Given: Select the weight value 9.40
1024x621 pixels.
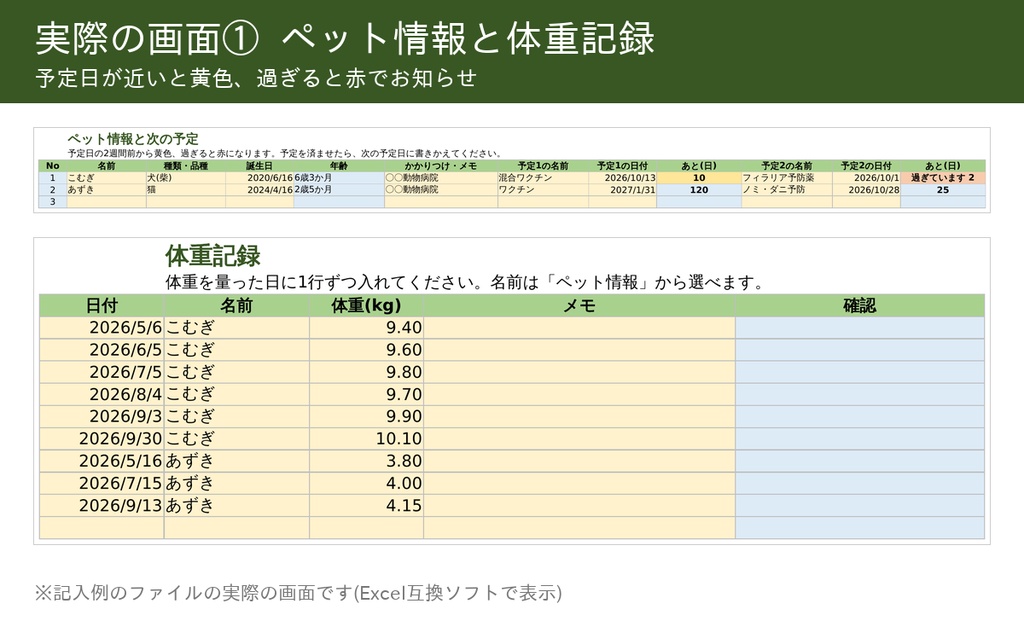Looking at the screenshot, I should click(366, 328).
